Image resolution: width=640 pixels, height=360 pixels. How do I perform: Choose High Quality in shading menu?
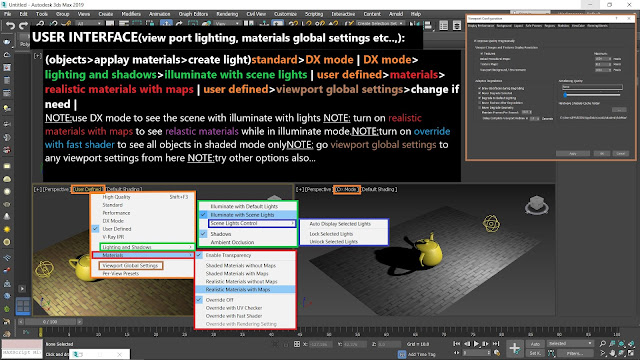143,197
